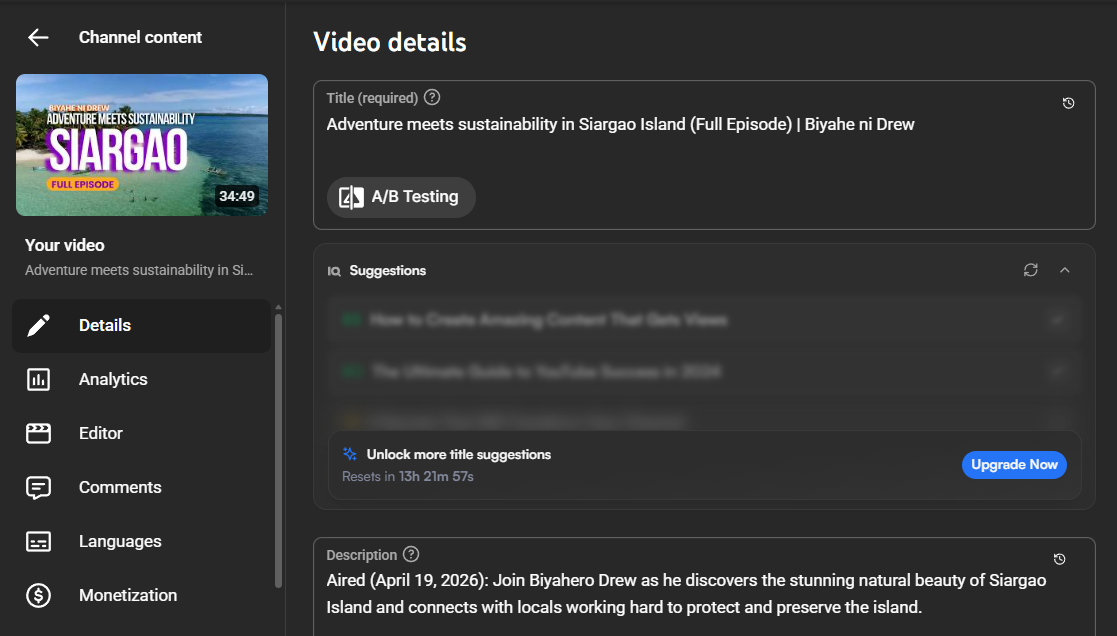This screenshot has height=636, width=1117.
Task: Click the second blurred title suggestion
Action: (x=704, y=371)
